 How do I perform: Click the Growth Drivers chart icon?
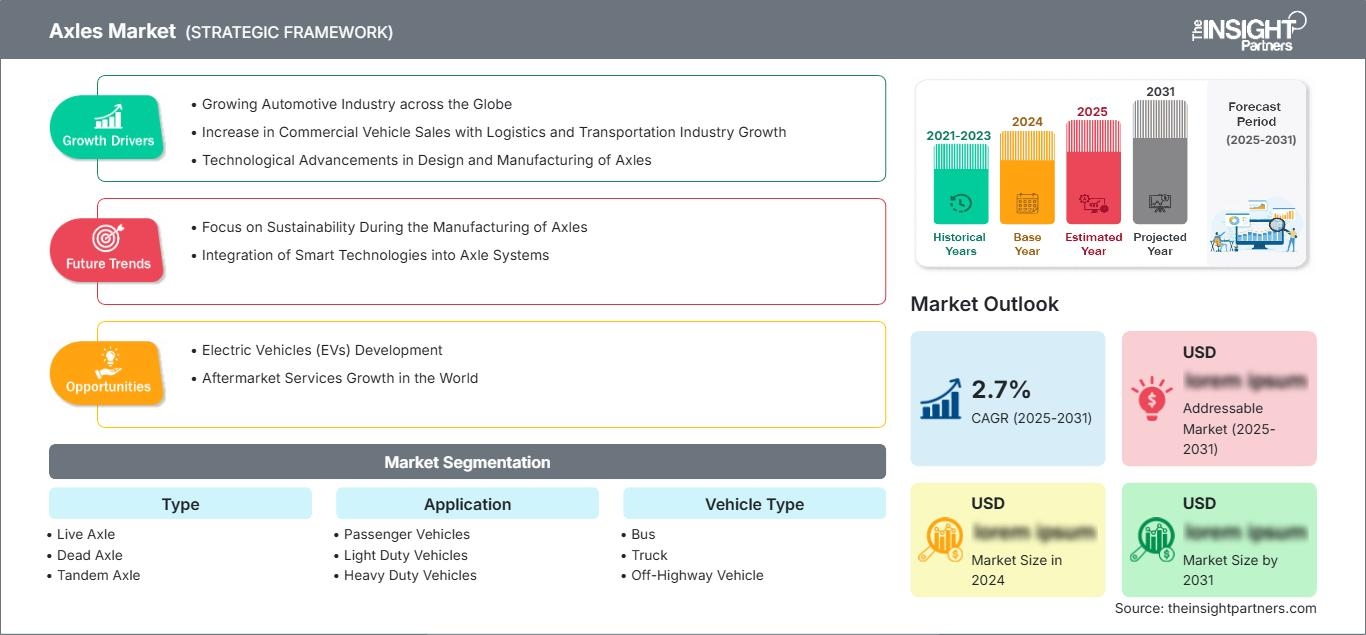click(x=108, y=116)
